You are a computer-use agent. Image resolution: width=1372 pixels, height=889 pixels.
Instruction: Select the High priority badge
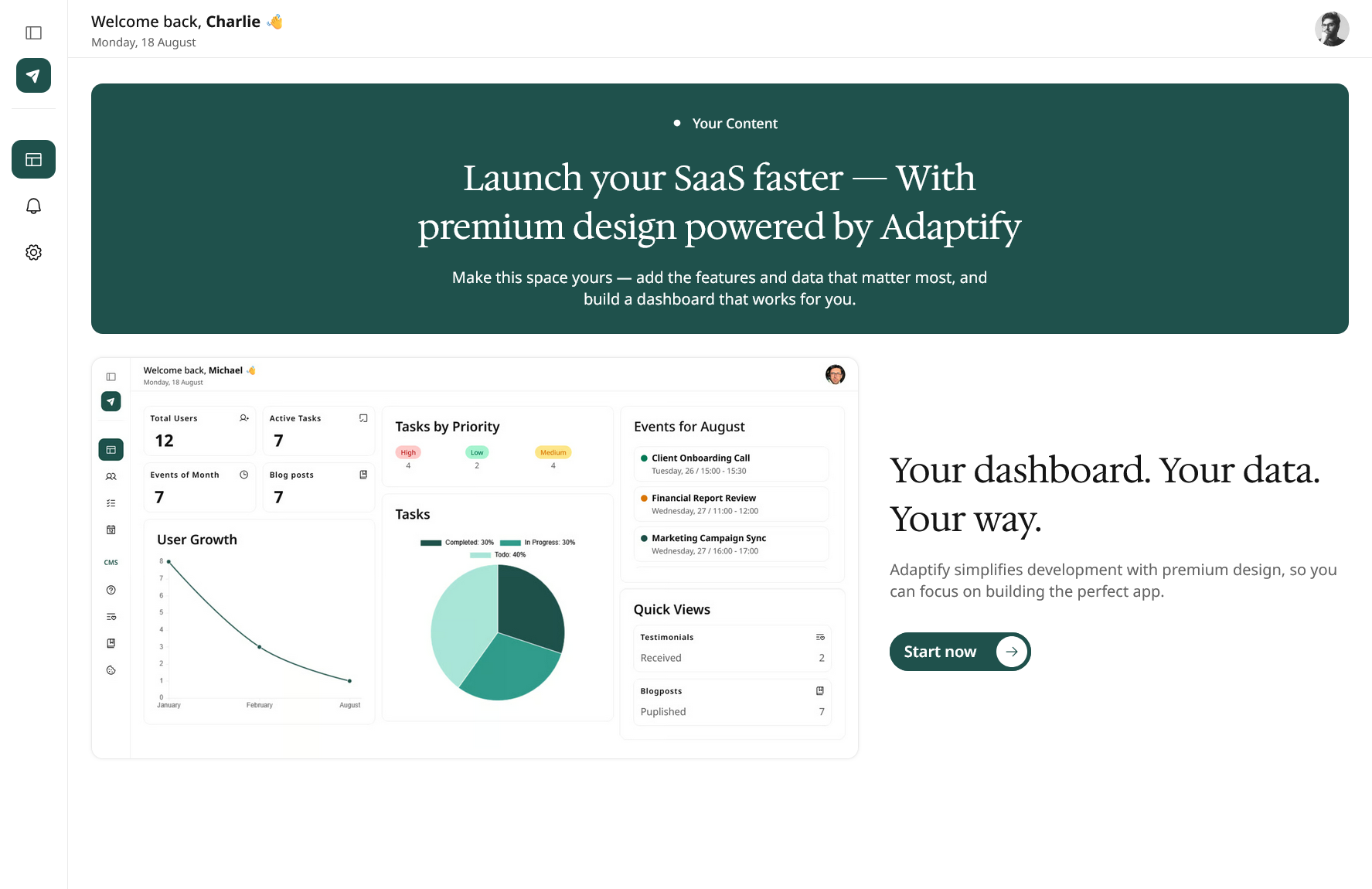point(408,452)
